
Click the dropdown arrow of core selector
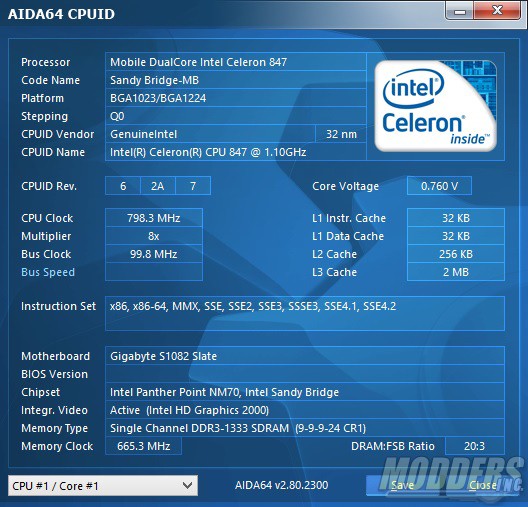pyautogui.click(x=187, y=485)
